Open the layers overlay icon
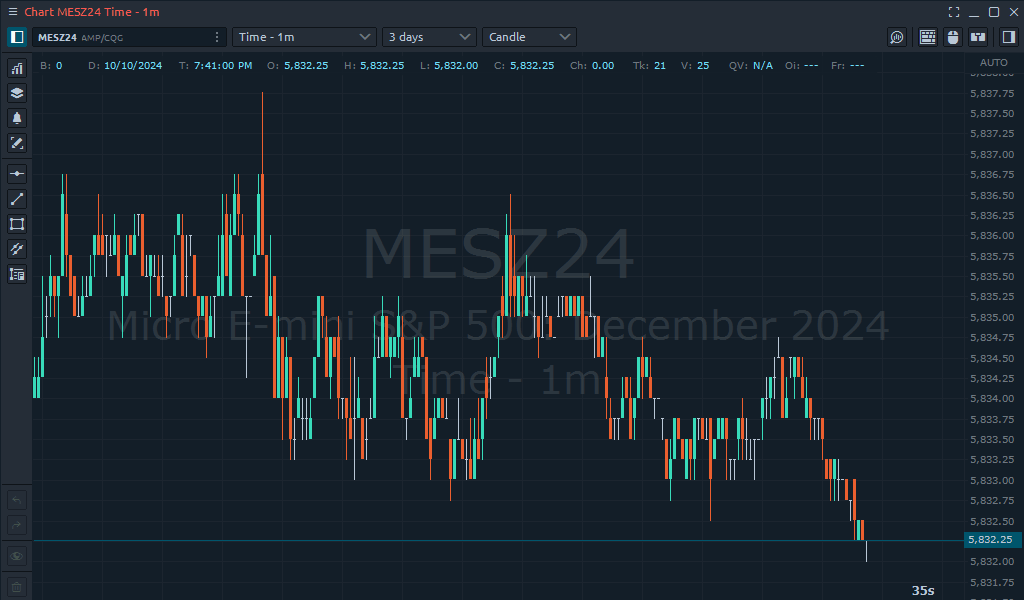This screenshot has height=600, width=1024. 17,93
